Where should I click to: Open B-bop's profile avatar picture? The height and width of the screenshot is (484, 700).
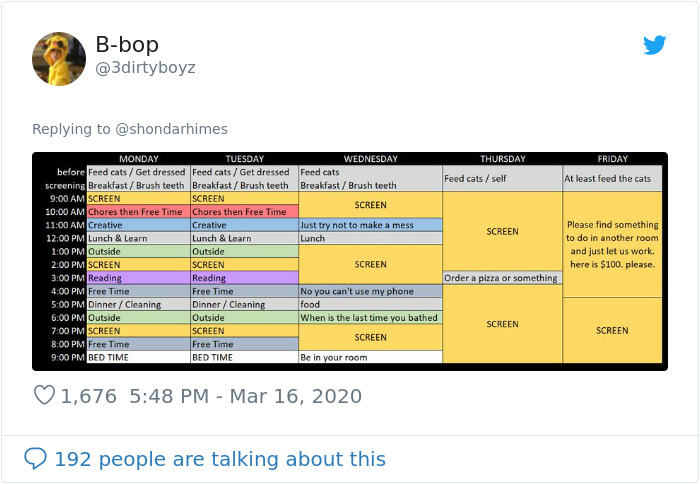click(59, 58)
